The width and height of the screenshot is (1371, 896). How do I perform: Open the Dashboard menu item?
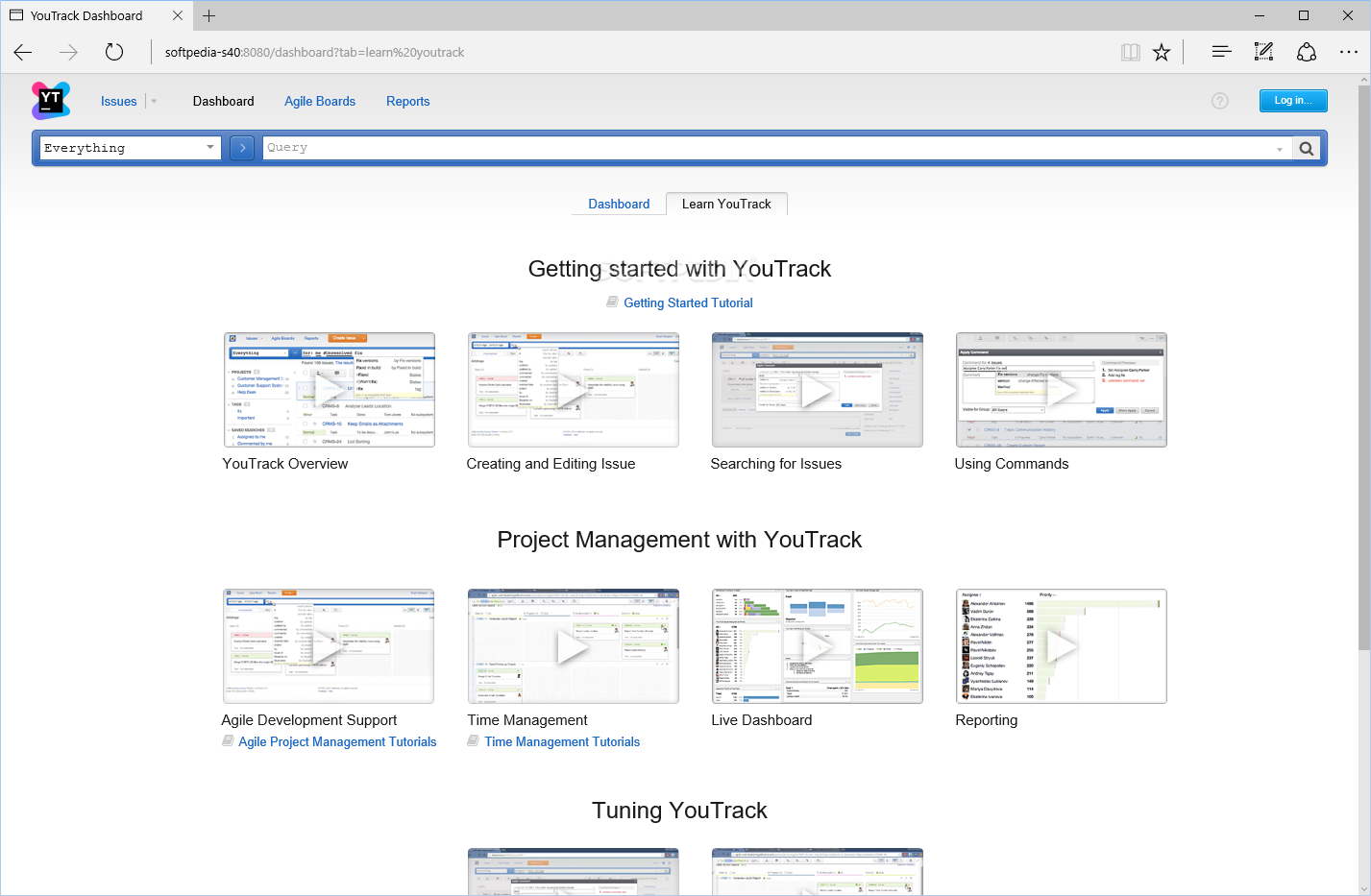pyautogui.click(x=223, y=101)
